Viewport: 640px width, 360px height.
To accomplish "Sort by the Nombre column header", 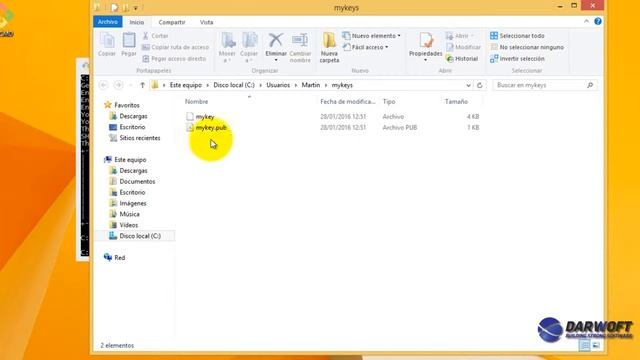I will click(196, 102).
